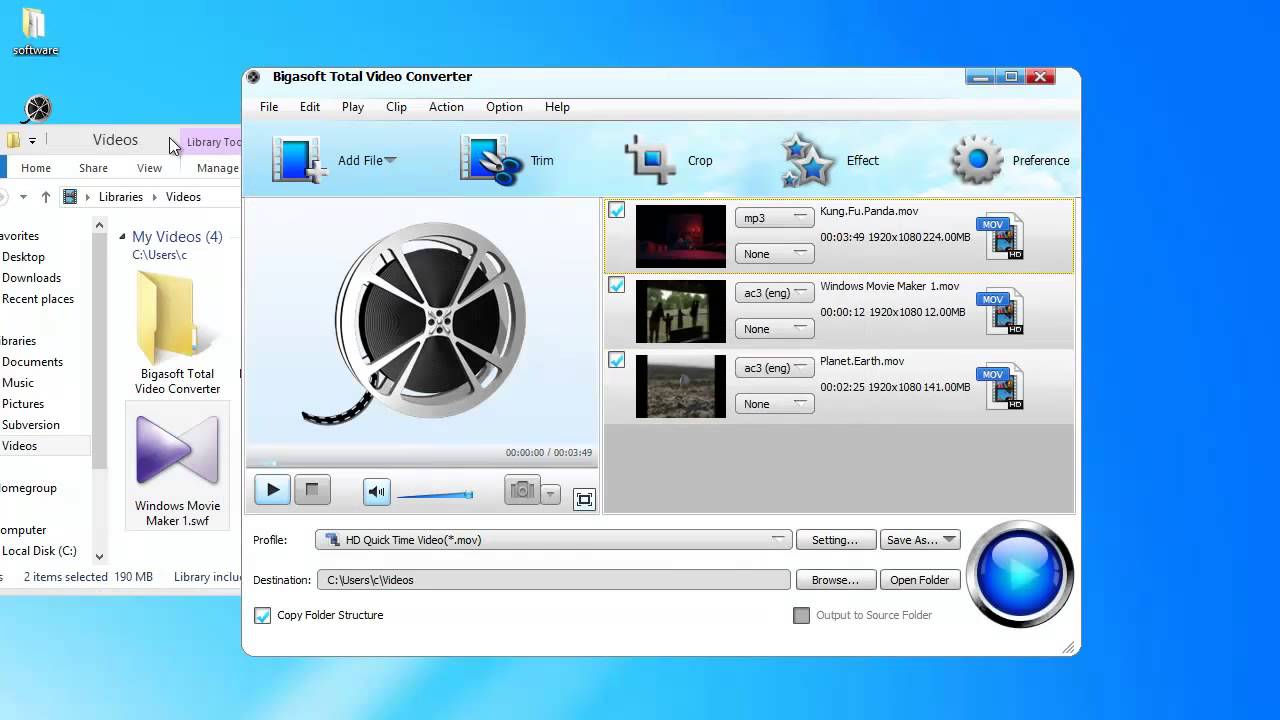Open Subversion in Explorer sidebar

point(31,425)
